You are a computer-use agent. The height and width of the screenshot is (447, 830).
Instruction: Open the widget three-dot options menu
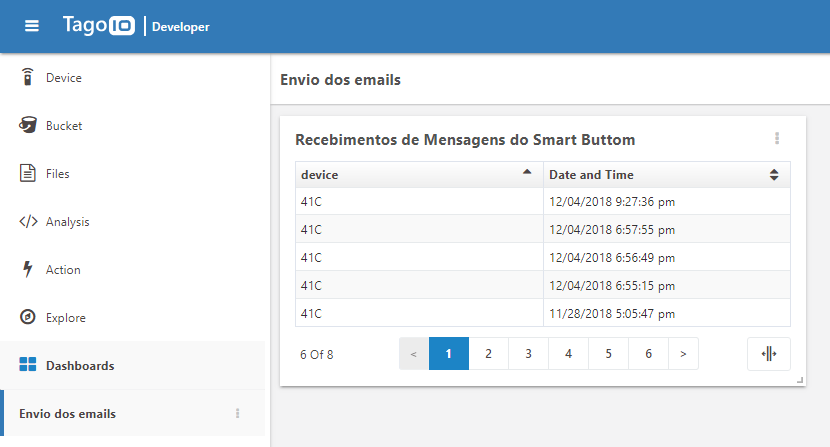(x=777, y=138)
